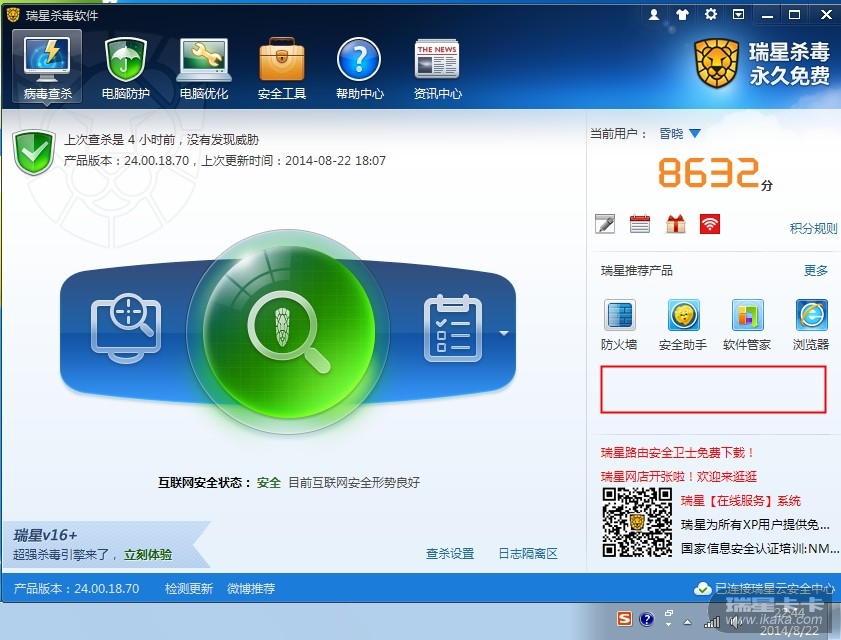Open 瑞星为所有XP用户提供免 news link
This screenshot has height=640, width=841.
pyautogui.click(x=755, y=524)
